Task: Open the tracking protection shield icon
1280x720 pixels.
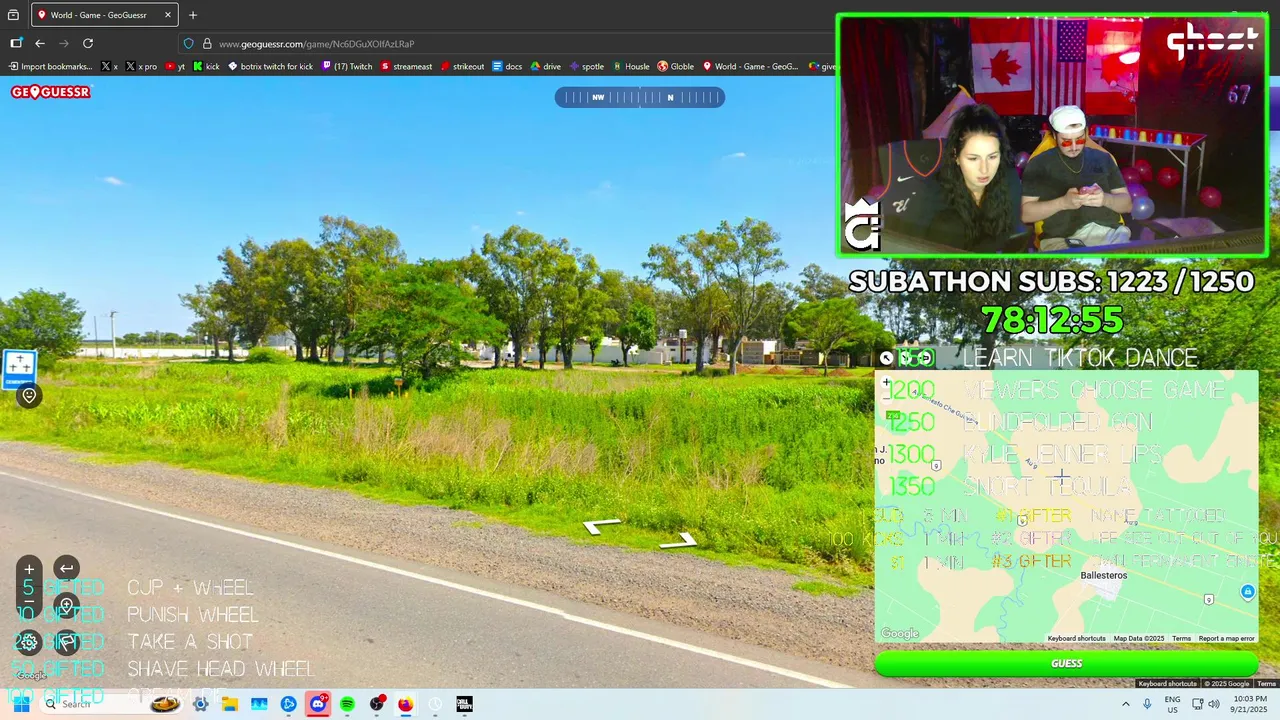Action: pos(188,44)
